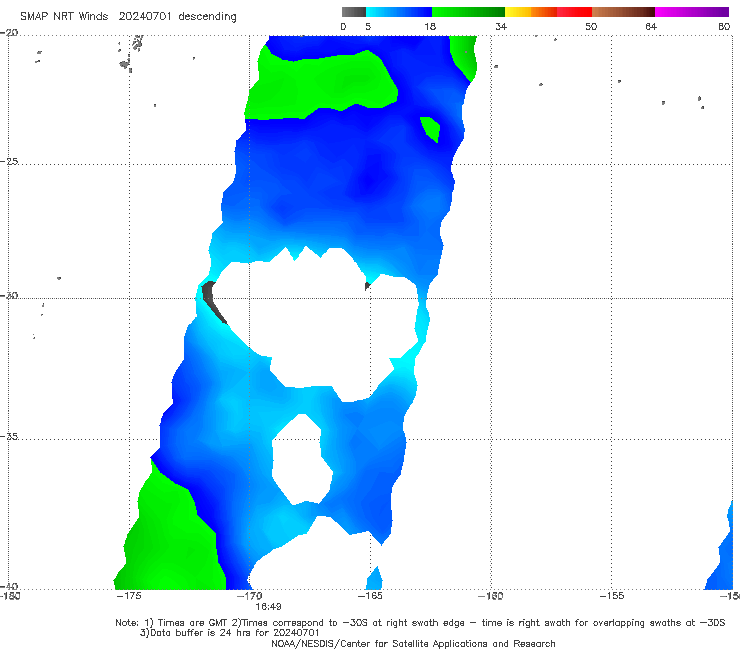Image resolution: width=740 pixels, height=650 pixels.
Task: Click the word "descending" in the title
Action: (x=207, y=17)
